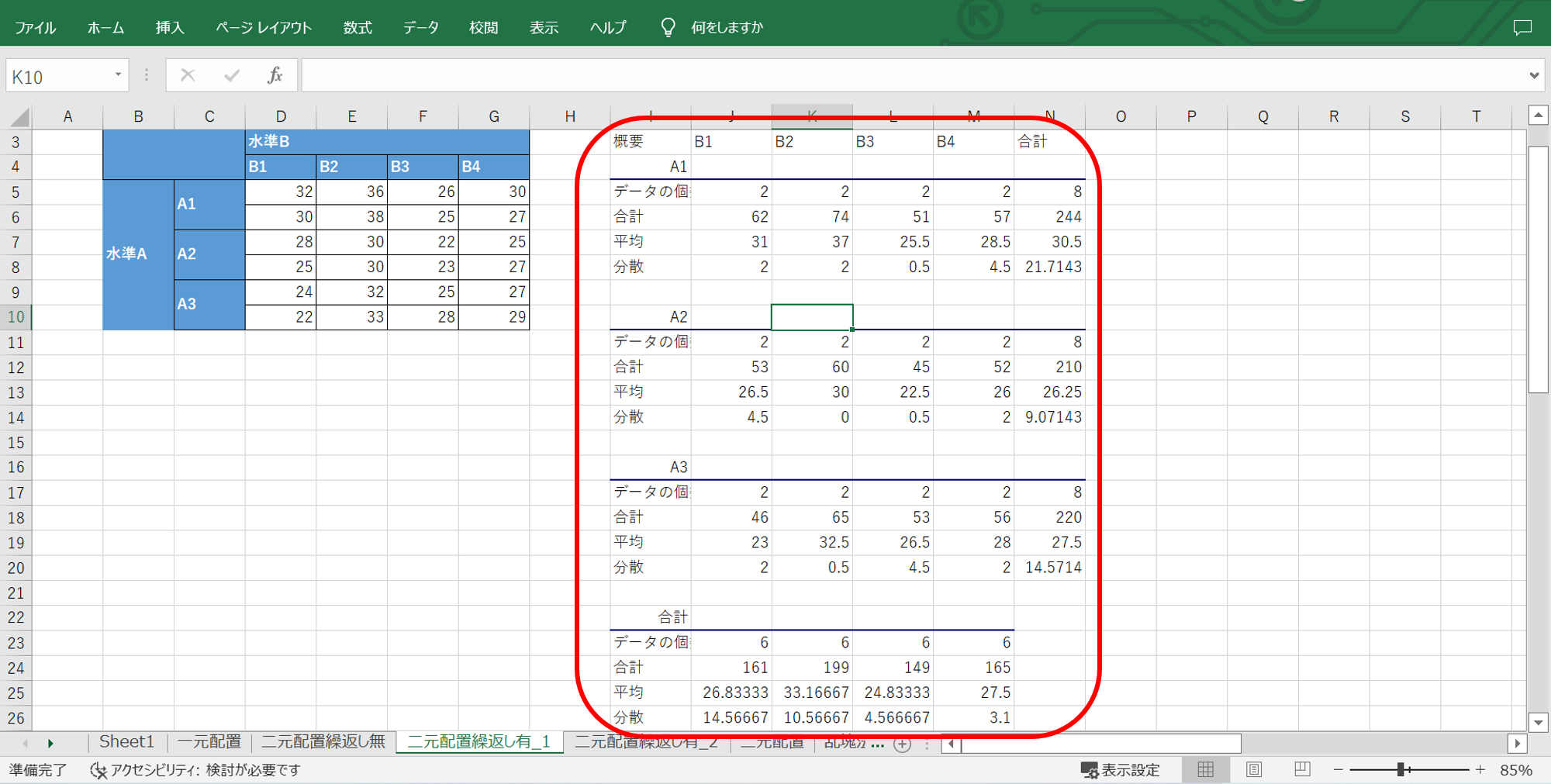The width and height of the screenshot is (1551, 784).
Task: Select cell showing total 244
Action: pos(1049,216)
